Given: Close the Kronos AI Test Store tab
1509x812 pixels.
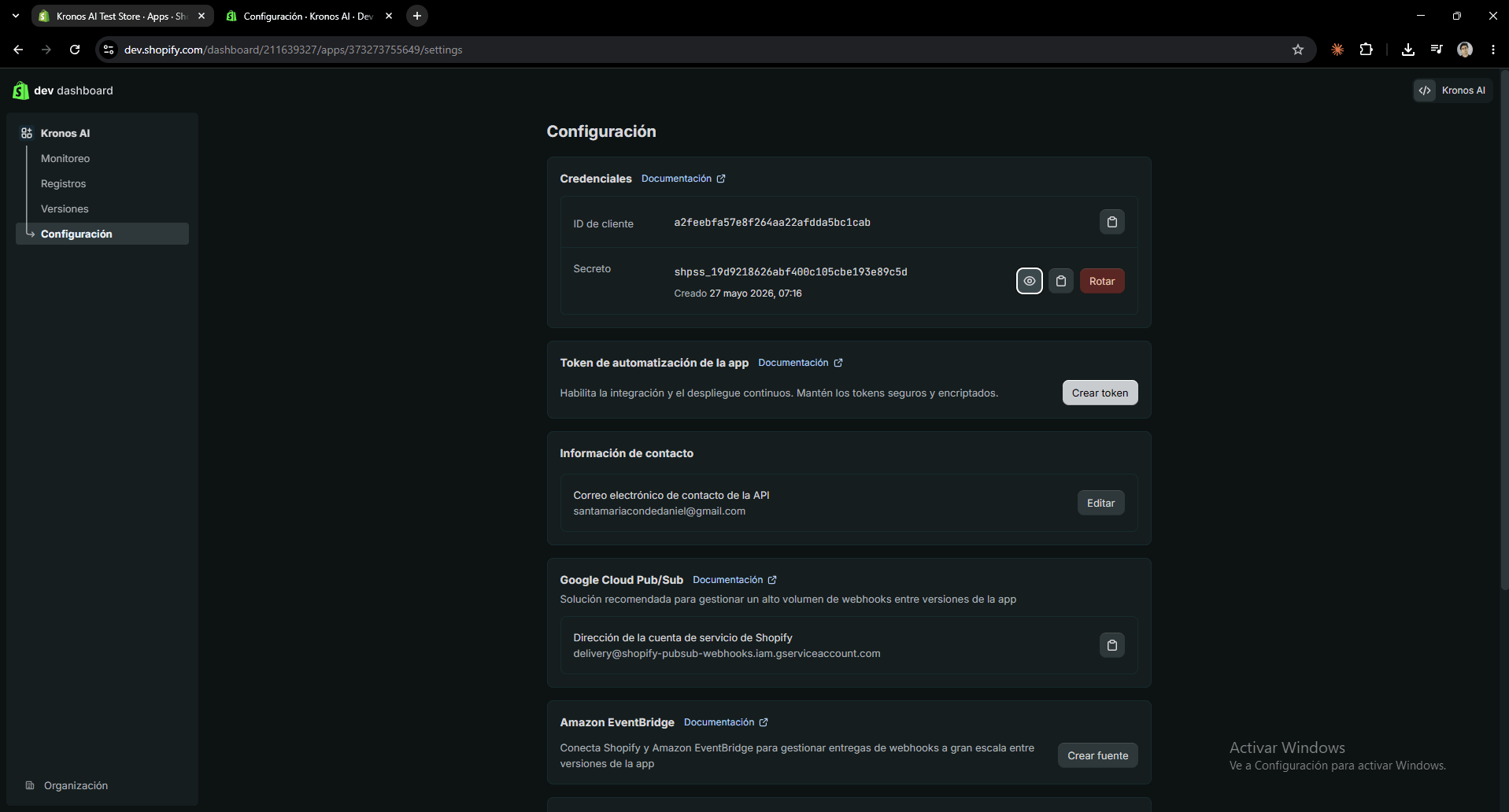Looking at the screenshot, I should click(202, 16).
